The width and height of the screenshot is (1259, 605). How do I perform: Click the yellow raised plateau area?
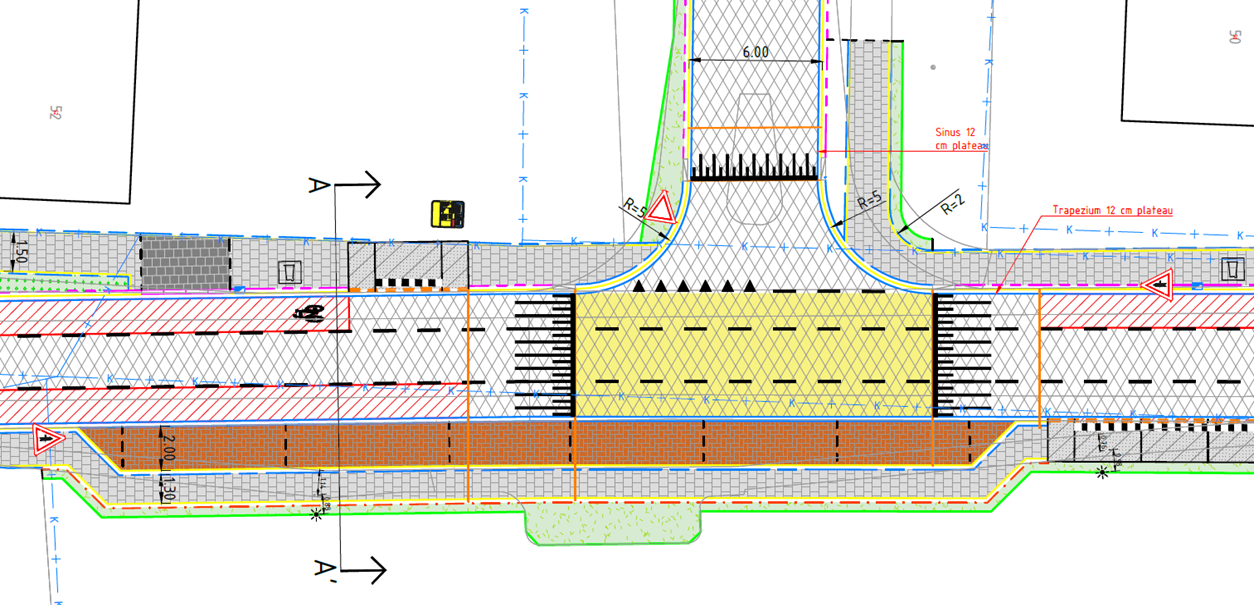click(750, 350)
